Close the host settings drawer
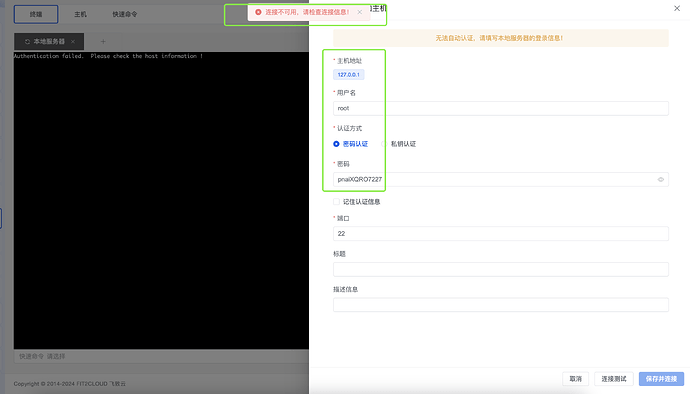 [677, 8]
